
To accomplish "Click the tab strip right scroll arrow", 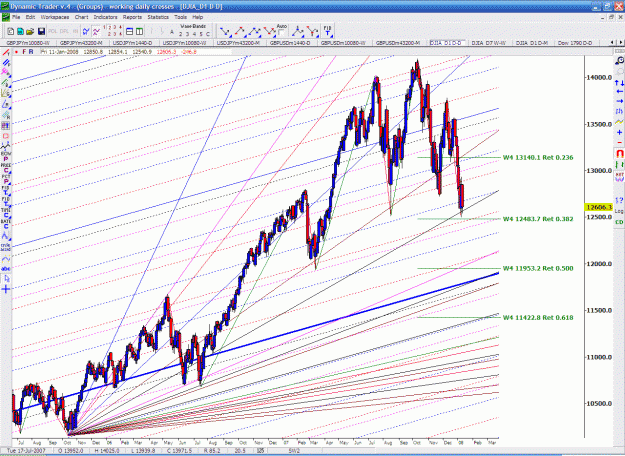I will click(x=620, y=42).
